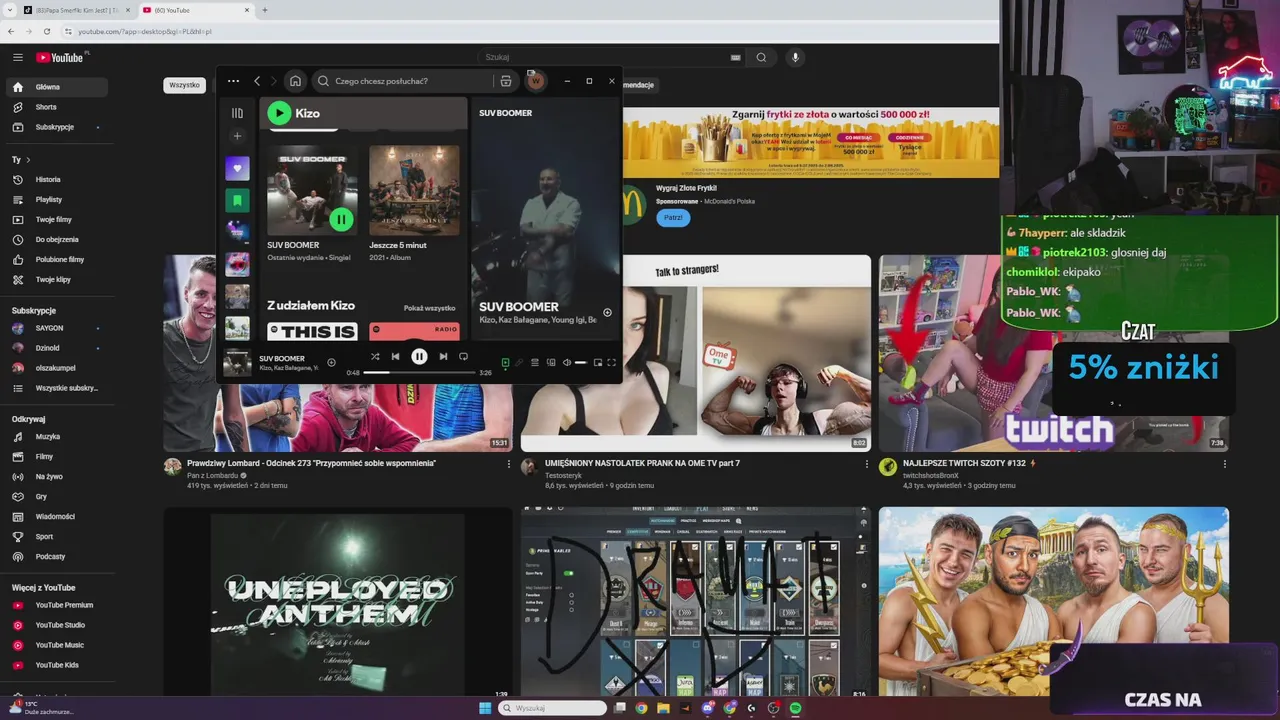Expand the Ty section chevron
The width and height of the screenshot is (1280, 720).
click(x=28, y=160)
